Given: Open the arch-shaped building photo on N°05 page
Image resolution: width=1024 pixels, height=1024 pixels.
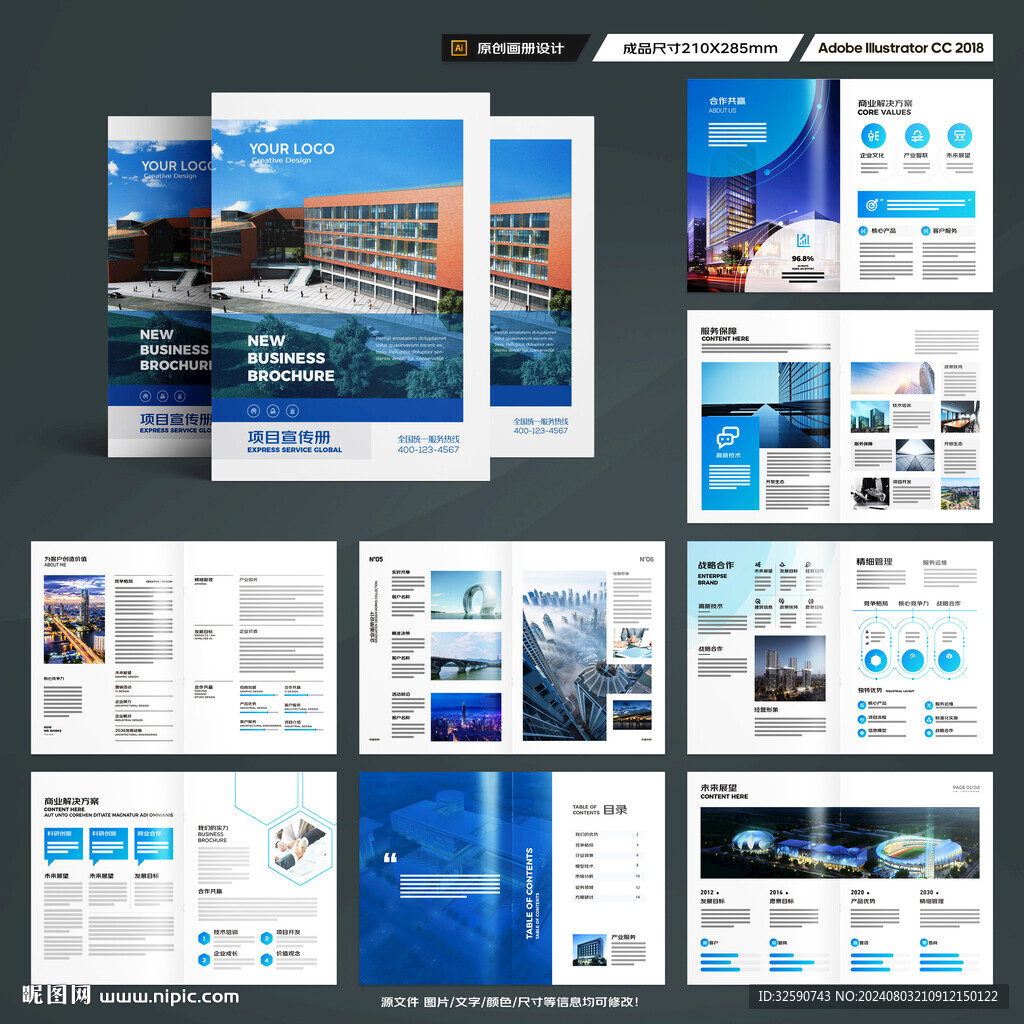Looking at the screenshot, I should [x=466, y=595].
